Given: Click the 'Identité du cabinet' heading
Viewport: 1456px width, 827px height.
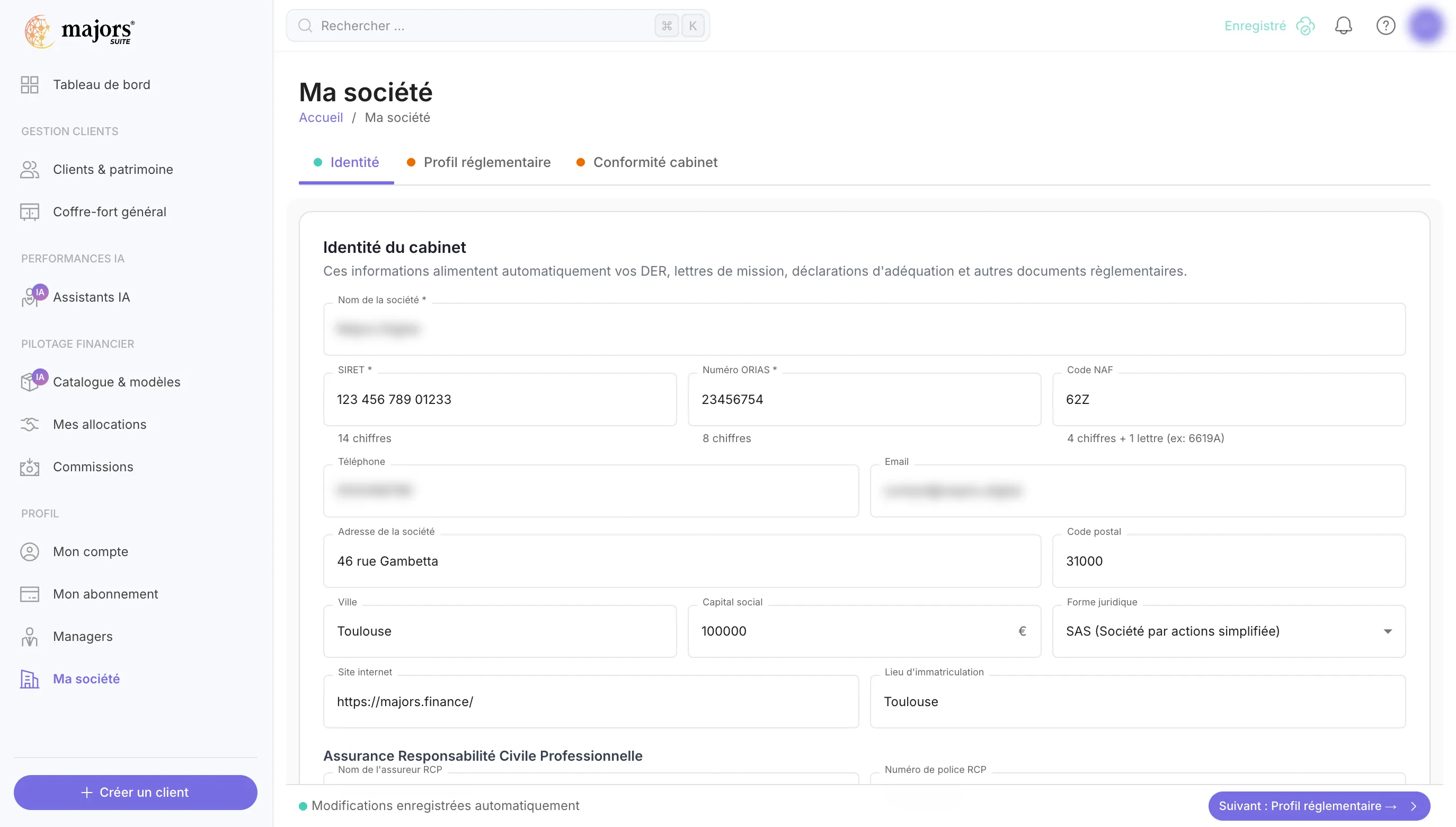Looking at the screenshot, I should 395,247.
